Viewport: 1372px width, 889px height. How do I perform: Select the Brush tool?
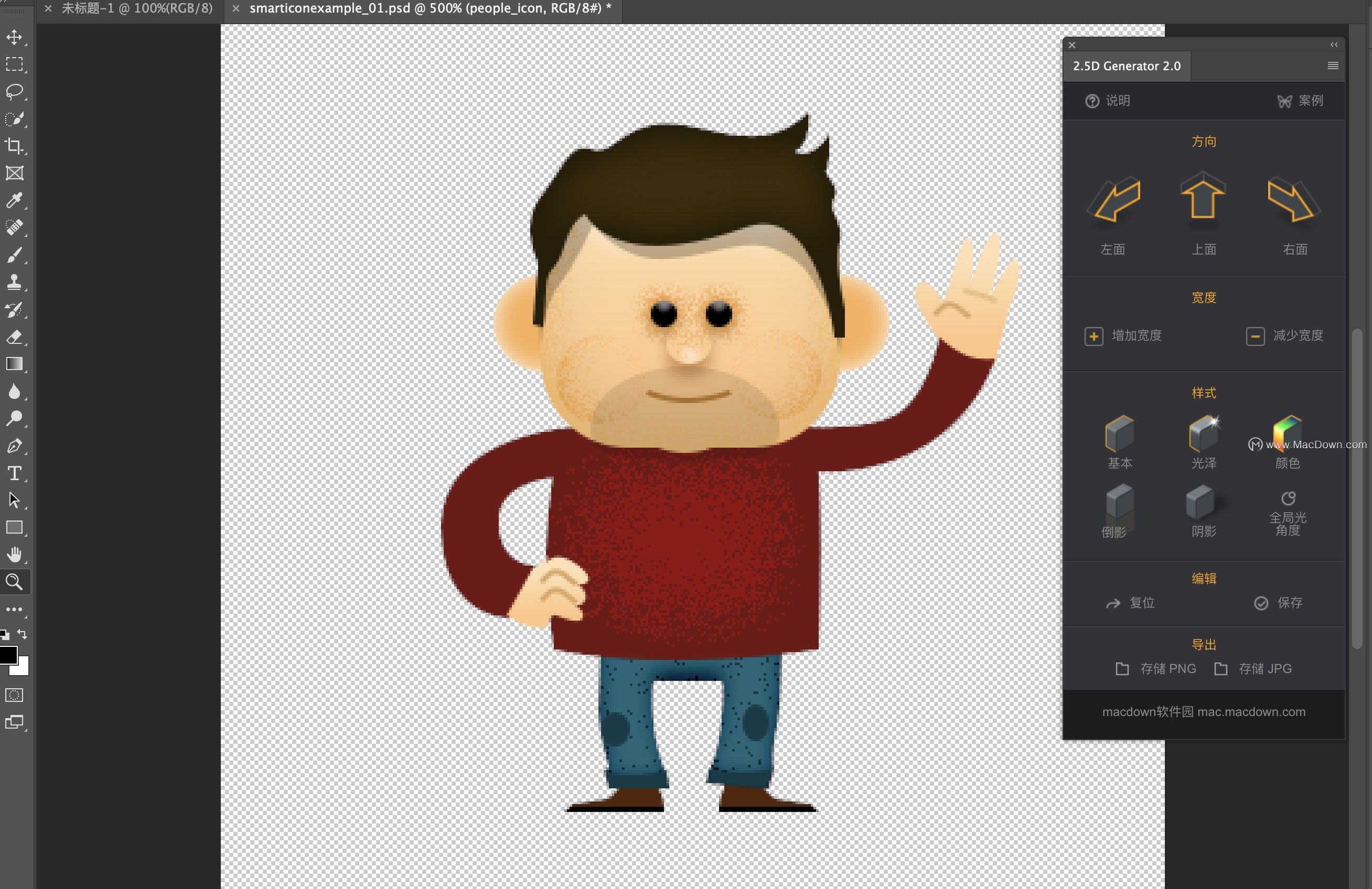[14, 255]
